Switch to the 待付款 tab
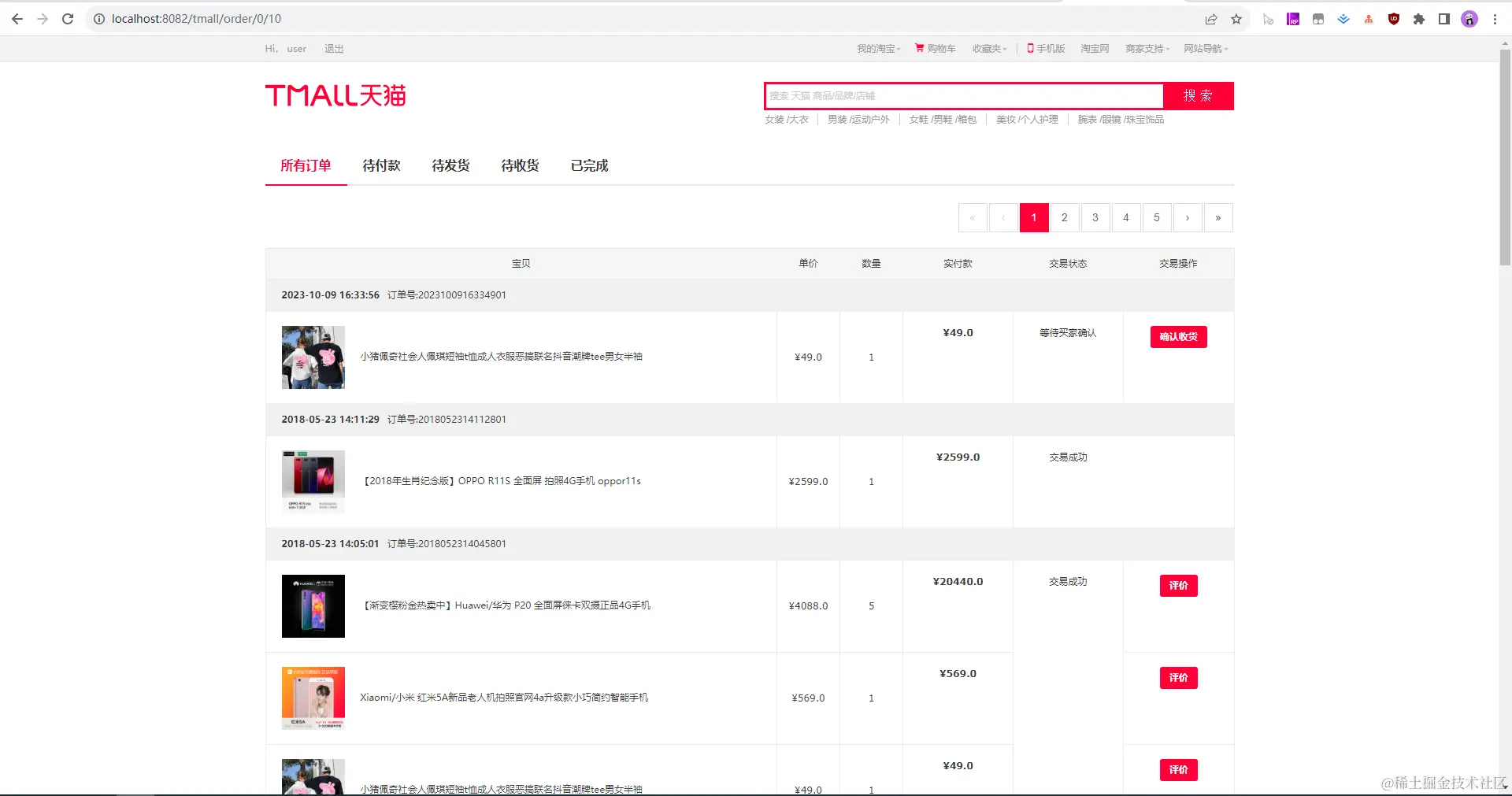 381,165
